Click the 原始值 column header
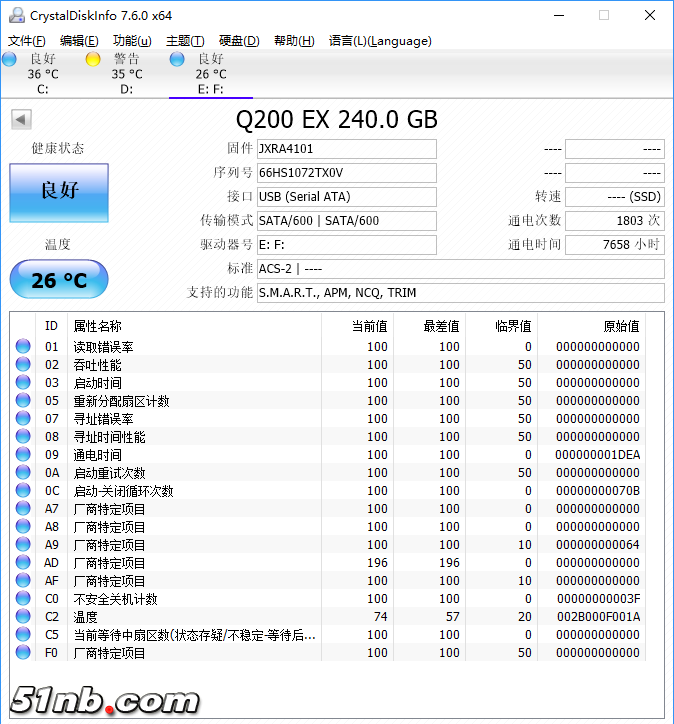This screenshot has width=674, height=724. point(620,326)
